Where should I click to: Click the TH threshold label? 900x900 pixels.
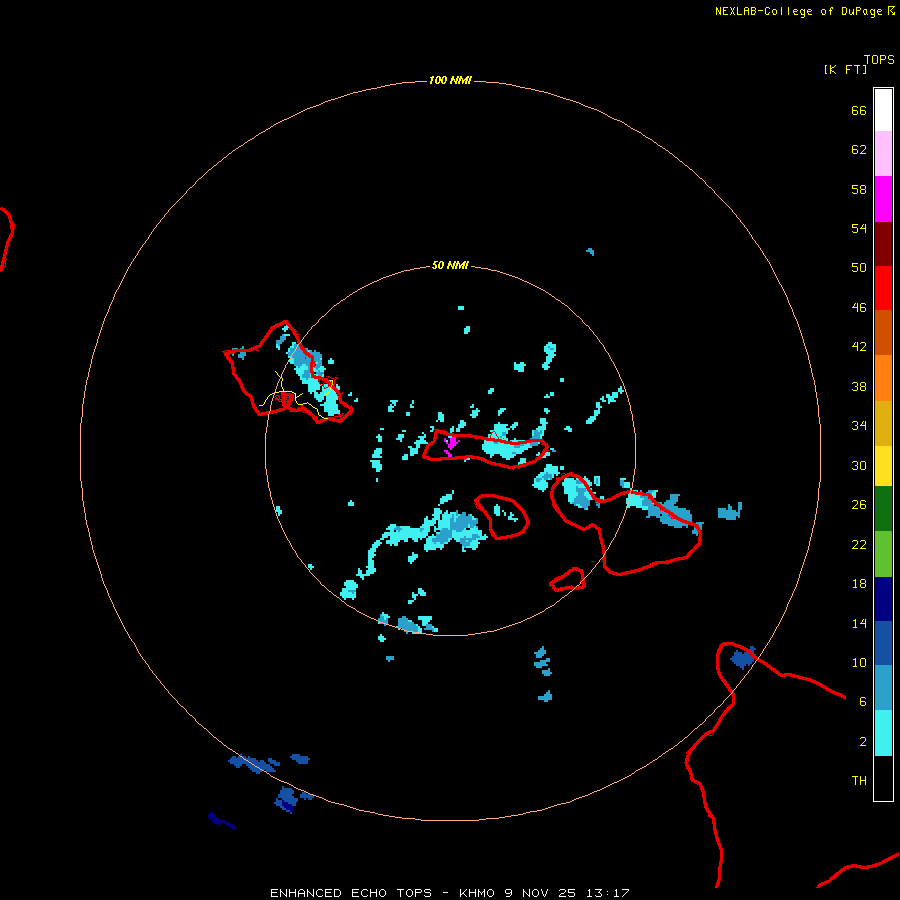859,780
